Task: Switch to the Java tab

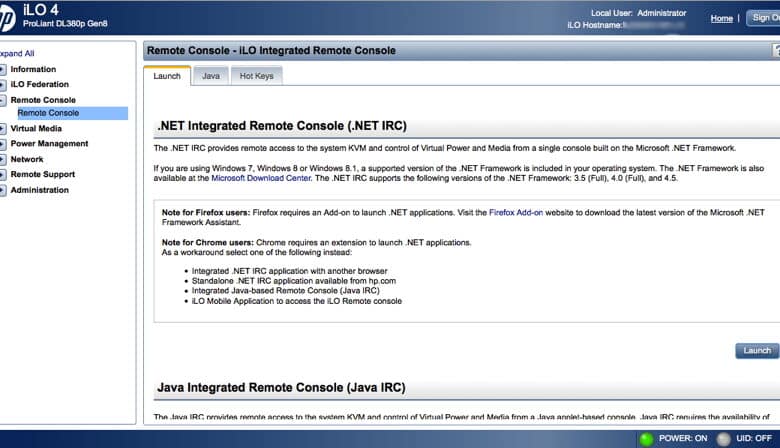Action: pyautogui.click(x=211, y=76)
